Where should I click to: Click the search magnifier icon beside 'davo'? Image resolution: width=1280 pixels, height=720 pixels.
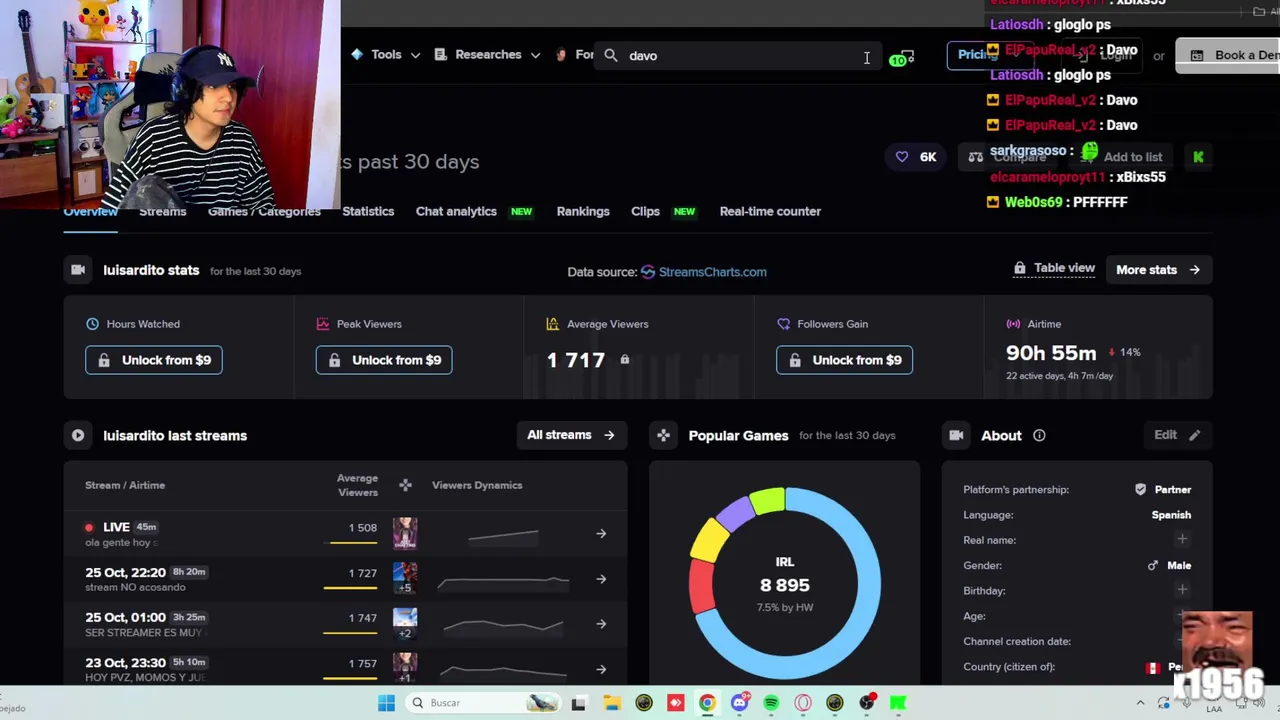tap(611, 56)
